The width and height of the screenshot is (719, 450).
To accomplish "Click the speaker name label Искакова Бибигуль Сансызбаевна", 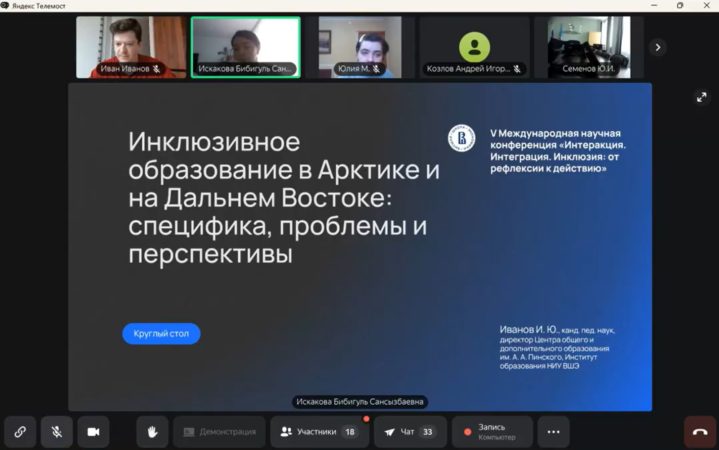I will click(360, 402).
